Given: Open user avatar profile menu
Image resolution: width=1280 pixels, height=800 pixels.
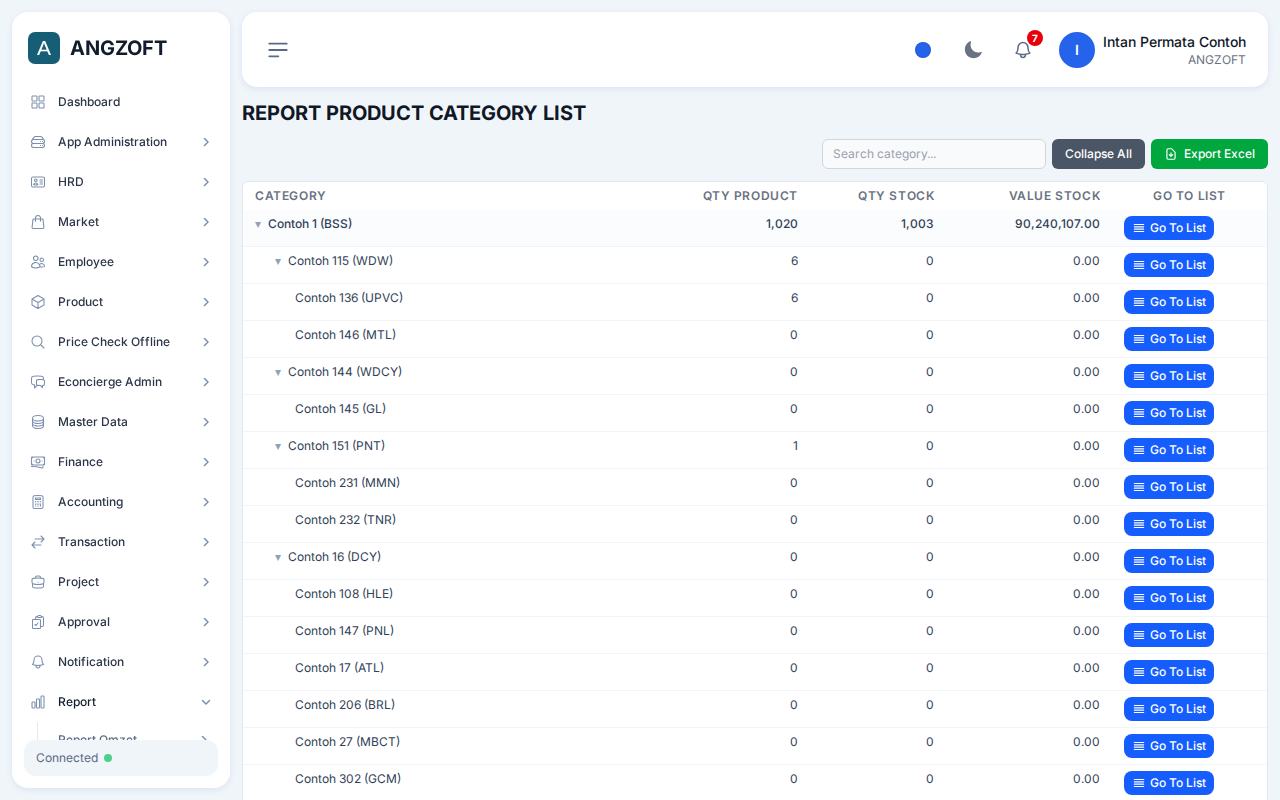Looking at the screenshot, I should (1077, 50).
